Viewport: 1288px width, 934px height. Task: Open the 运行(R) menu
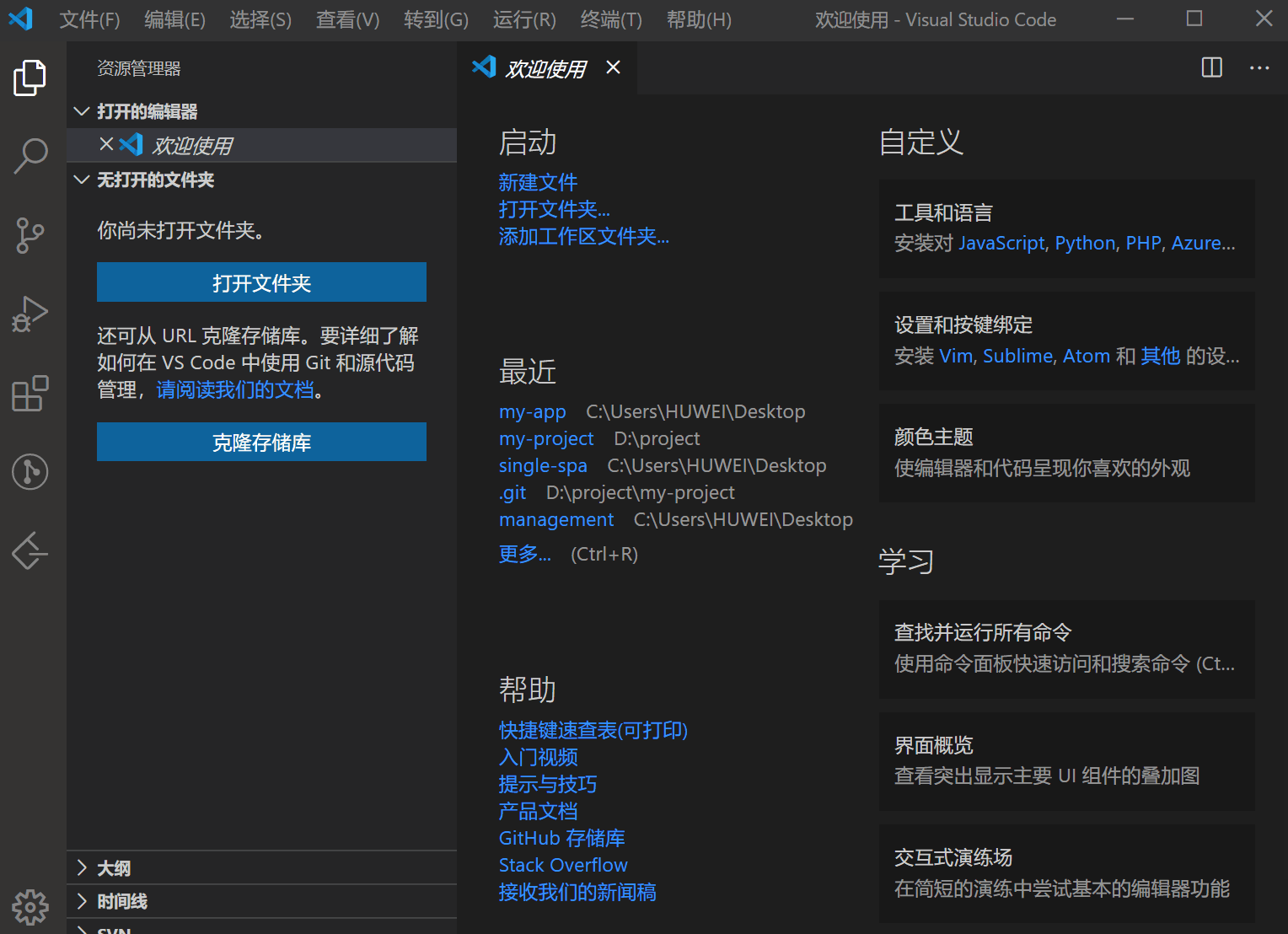click(524, 19)
